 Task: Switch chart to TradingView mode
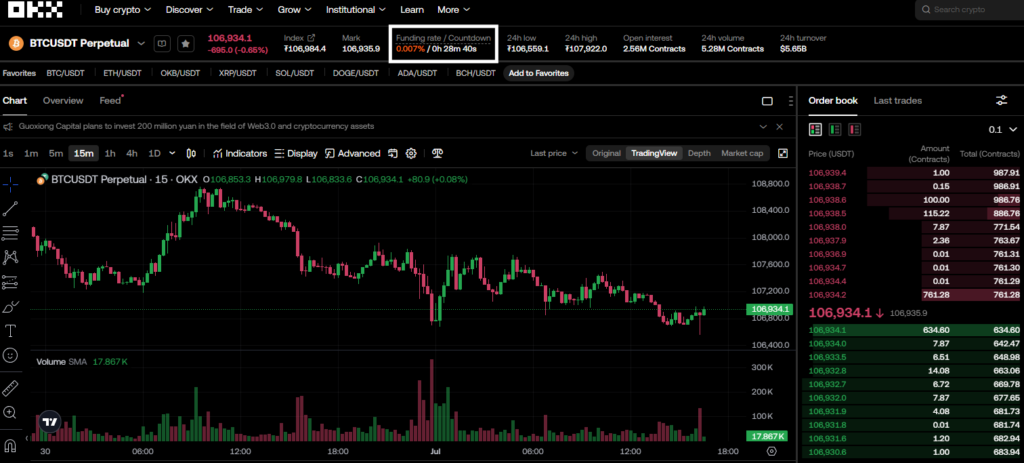point(656,153)
